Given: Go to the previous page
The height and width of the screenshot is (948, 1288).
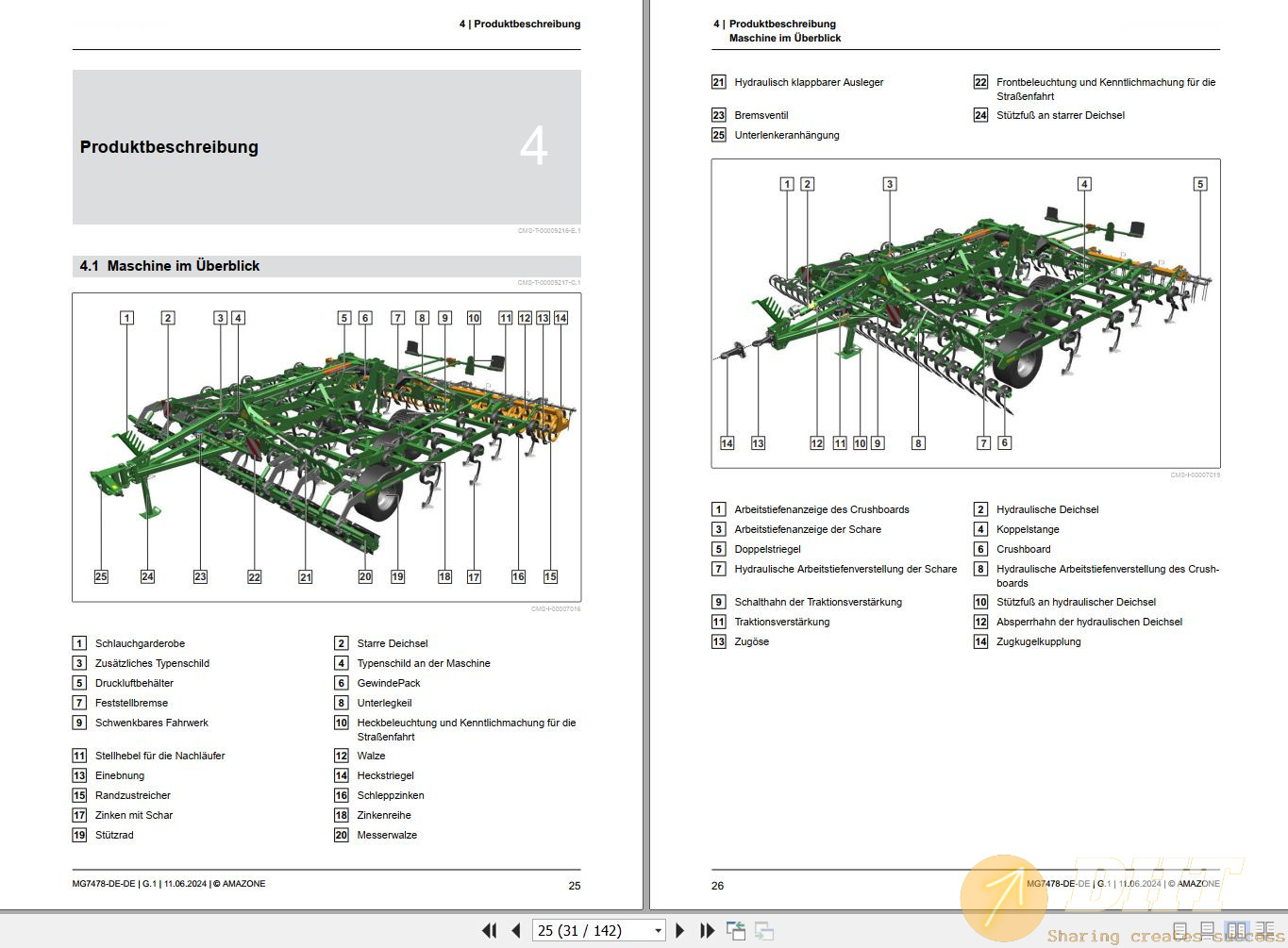Looking at the screenshot, I should (x=516, y=930).
